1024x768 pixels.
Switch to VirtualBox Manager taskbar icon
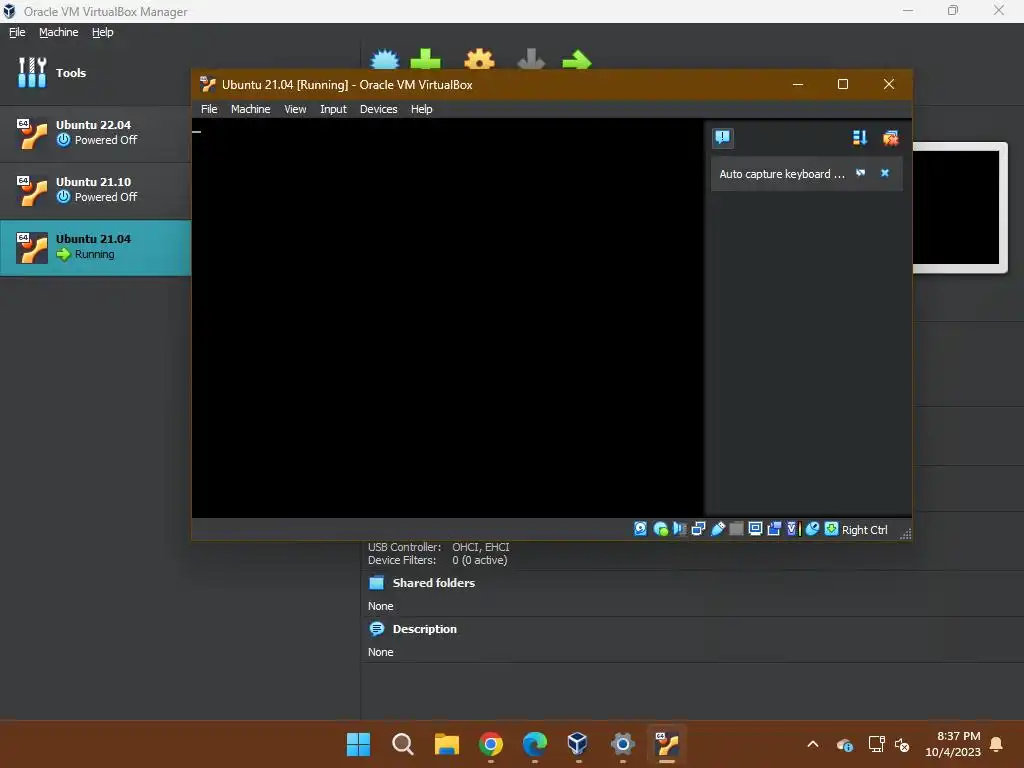(x=579, y=744)
